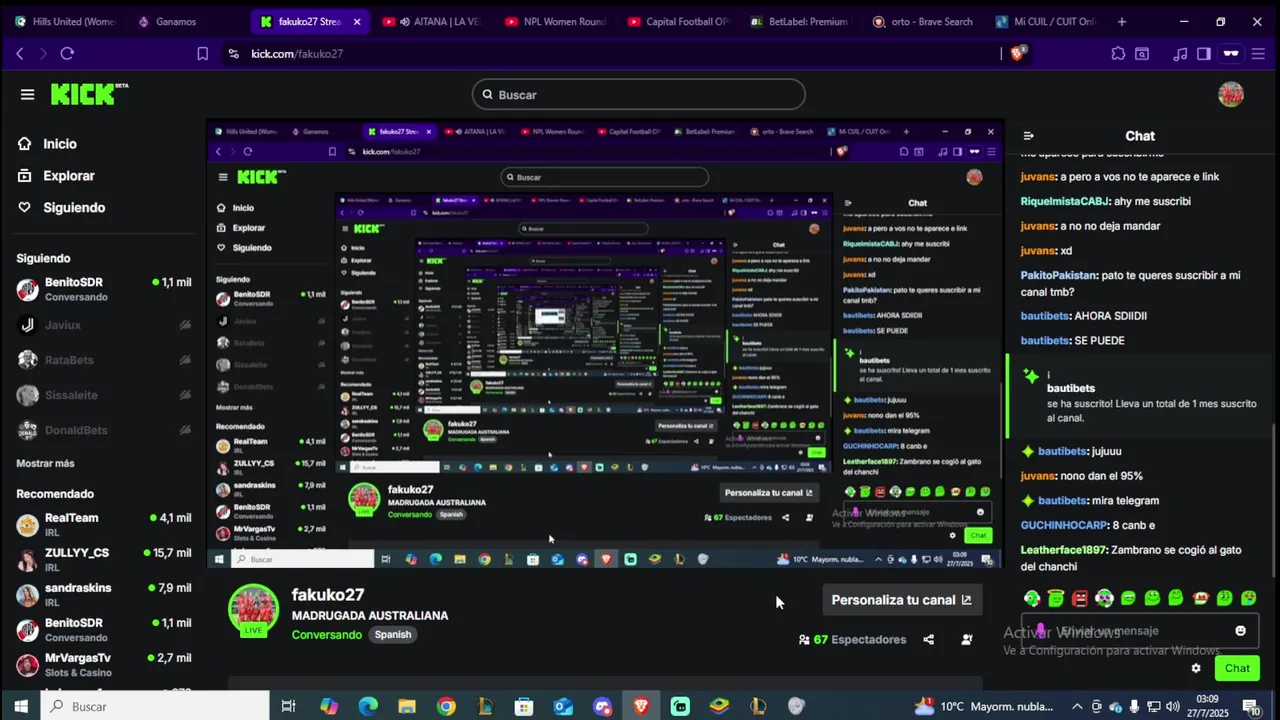Viewport: 1280px width, 720px height.
Task: Click the Windows taskbar search box
Action: click(x=155, y=706)
